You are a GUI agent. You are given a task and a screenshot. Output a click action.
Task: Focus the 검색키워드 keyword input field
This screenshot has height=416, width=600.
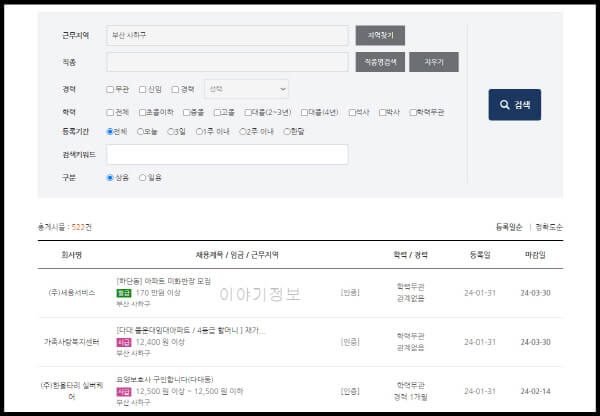227,155
